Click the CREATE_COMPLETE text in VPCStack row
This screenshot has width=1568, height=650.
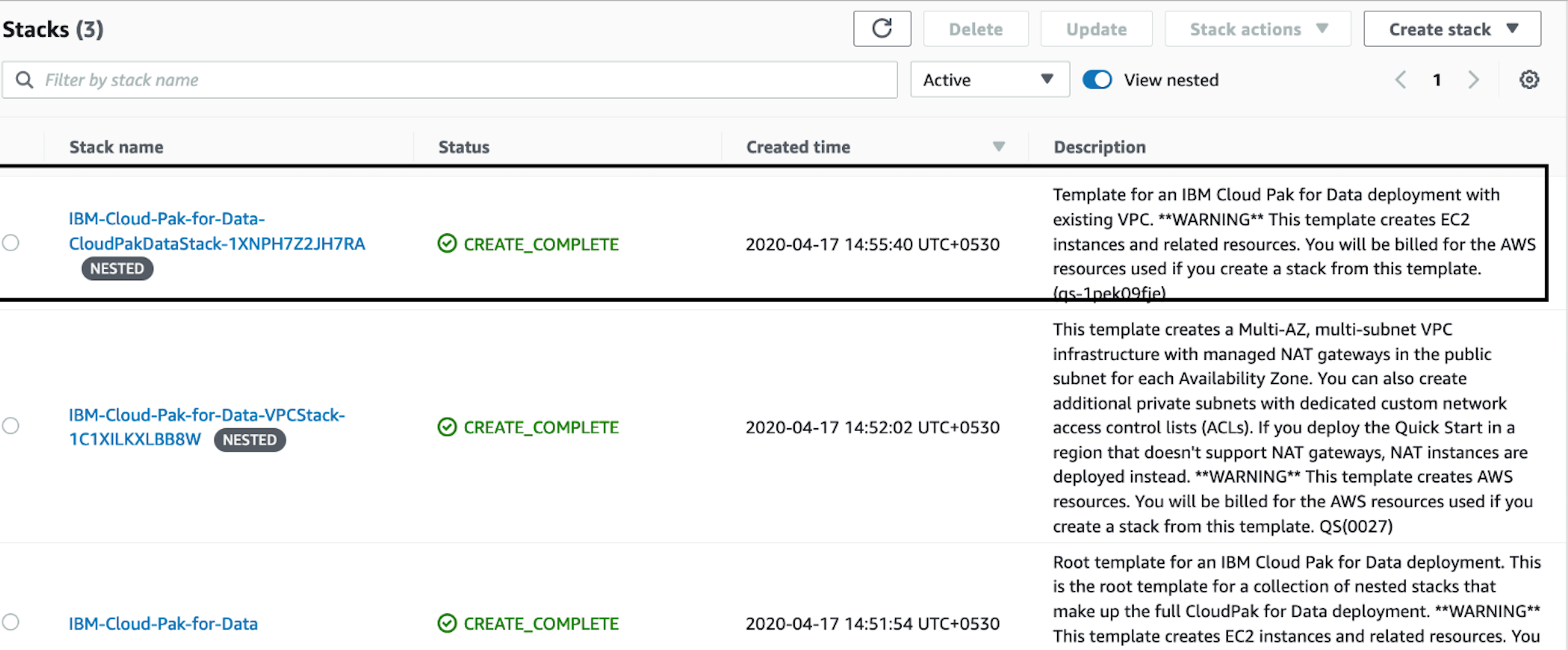541,427
